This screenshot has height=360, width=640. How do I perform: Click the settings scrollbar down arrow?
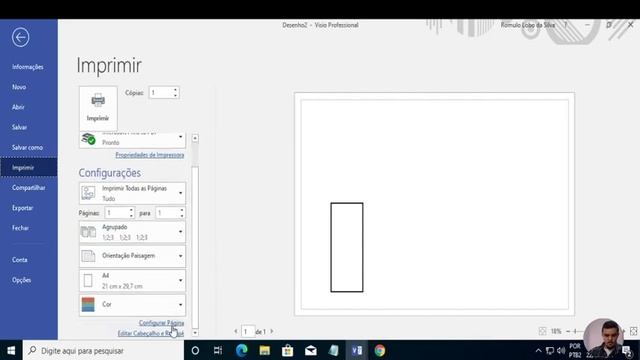(x=195, y=333)
